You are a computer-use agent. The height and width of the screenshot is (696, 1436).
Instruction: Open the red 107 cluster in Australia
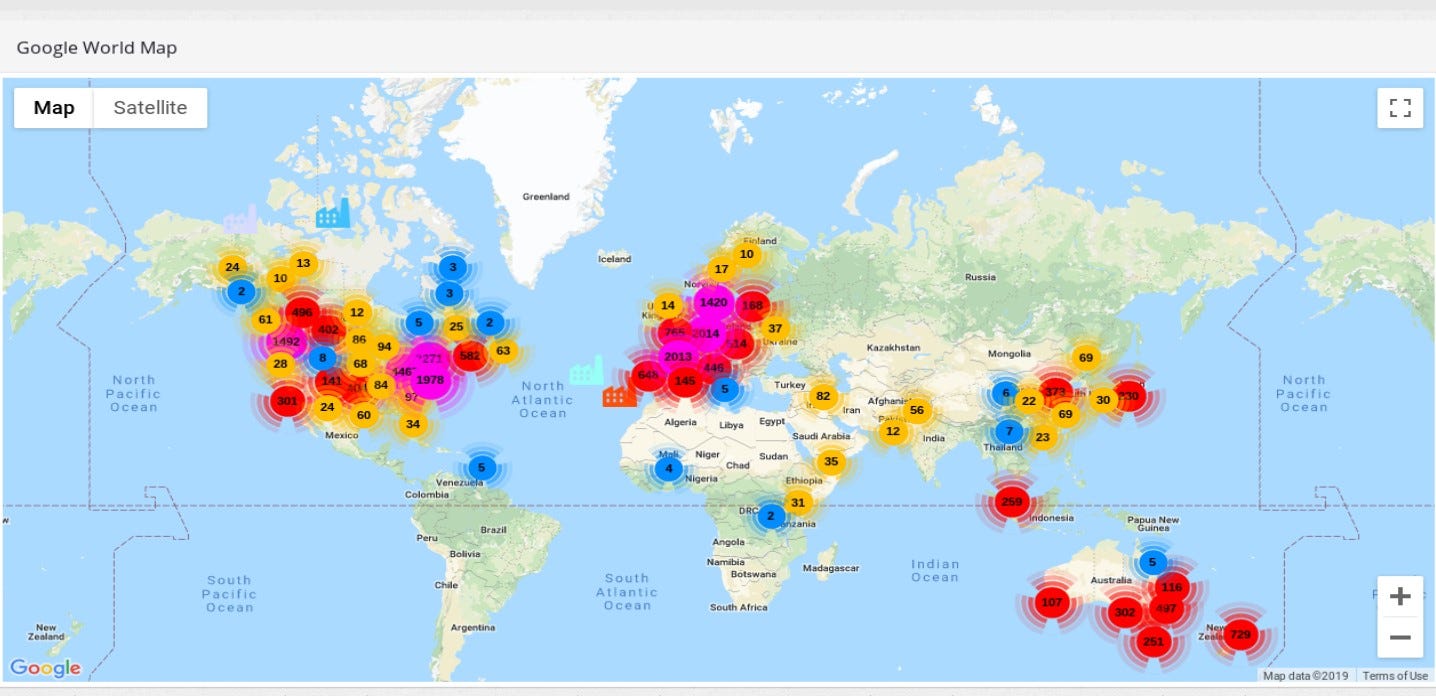pyautogui.click(x=1052, y=602)
